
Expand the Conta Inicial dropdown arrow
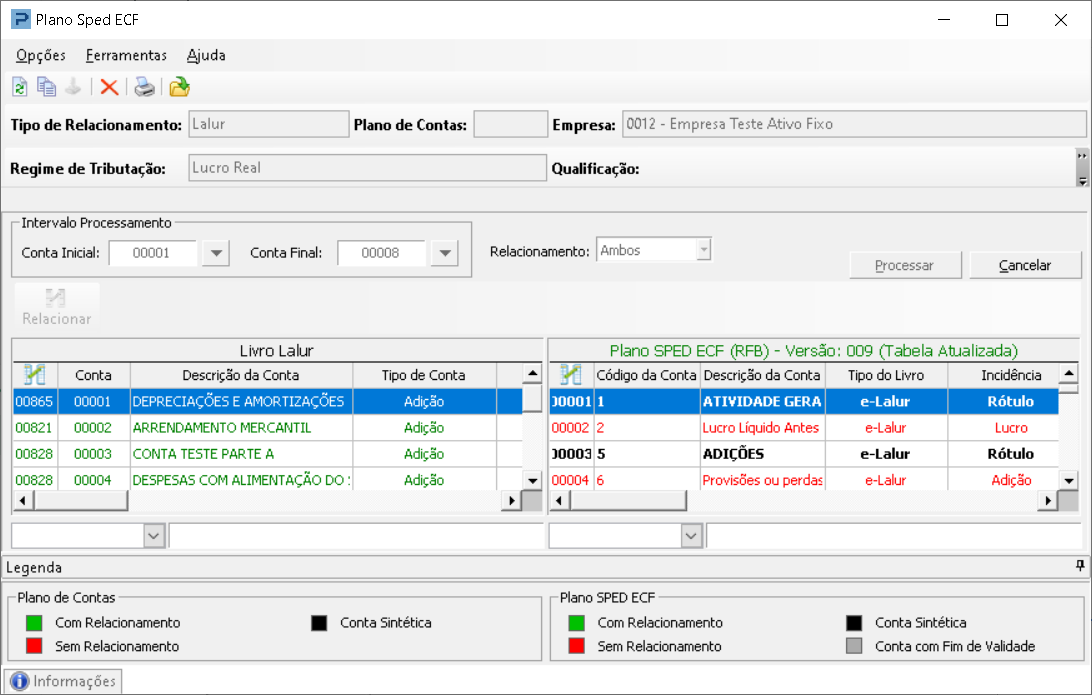pos(216,253)
